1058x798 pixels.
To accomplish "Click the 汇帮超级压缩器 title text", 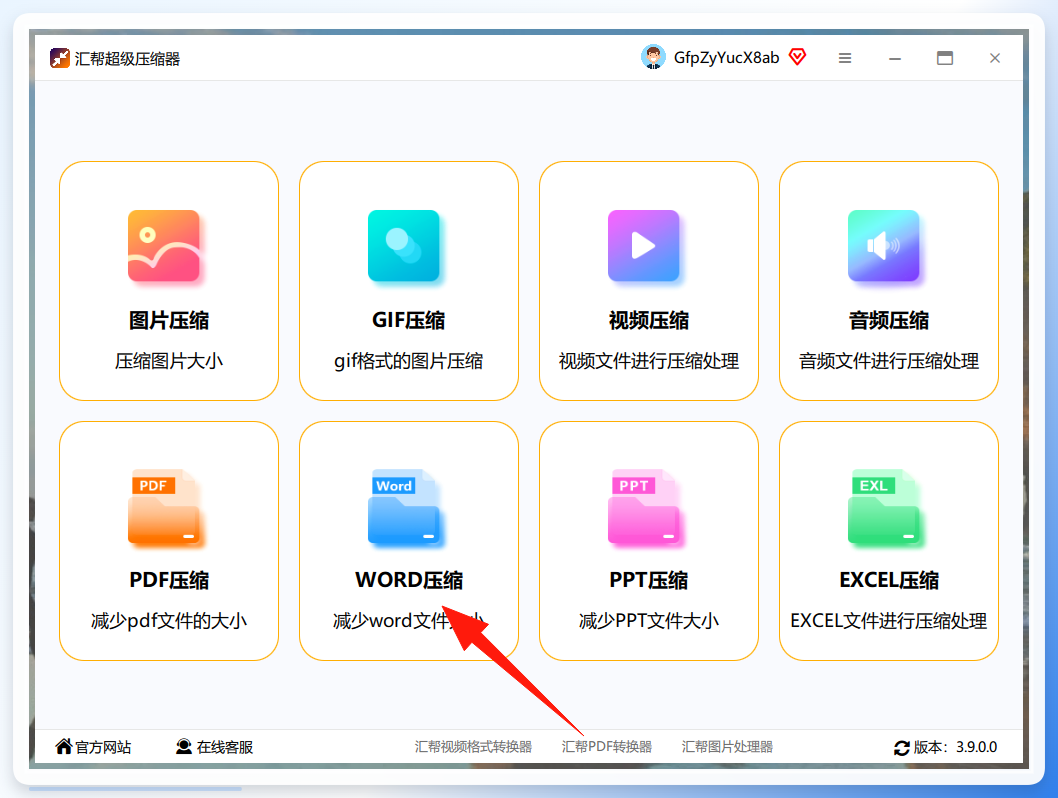I will pos(128,59).
